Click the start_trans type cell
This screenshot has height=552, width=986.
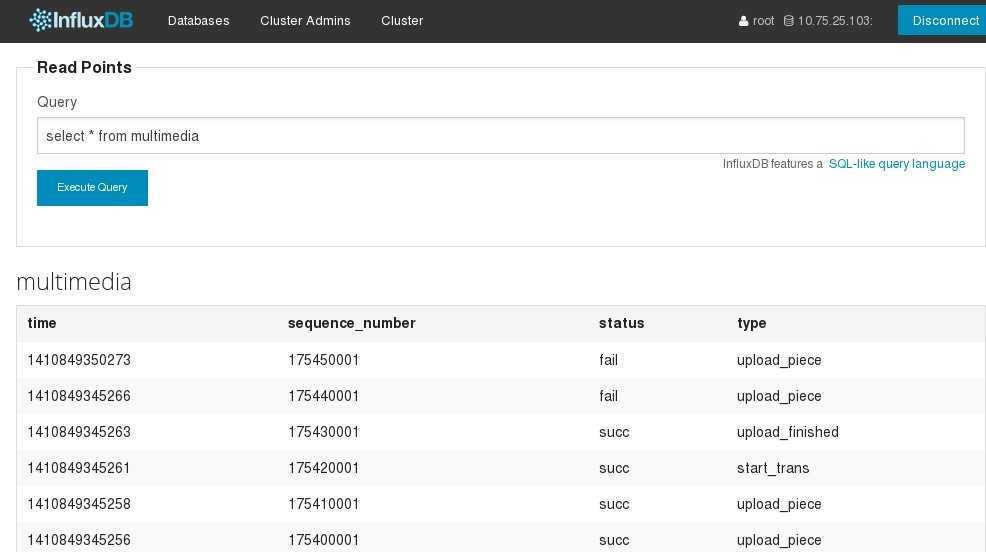773,468
